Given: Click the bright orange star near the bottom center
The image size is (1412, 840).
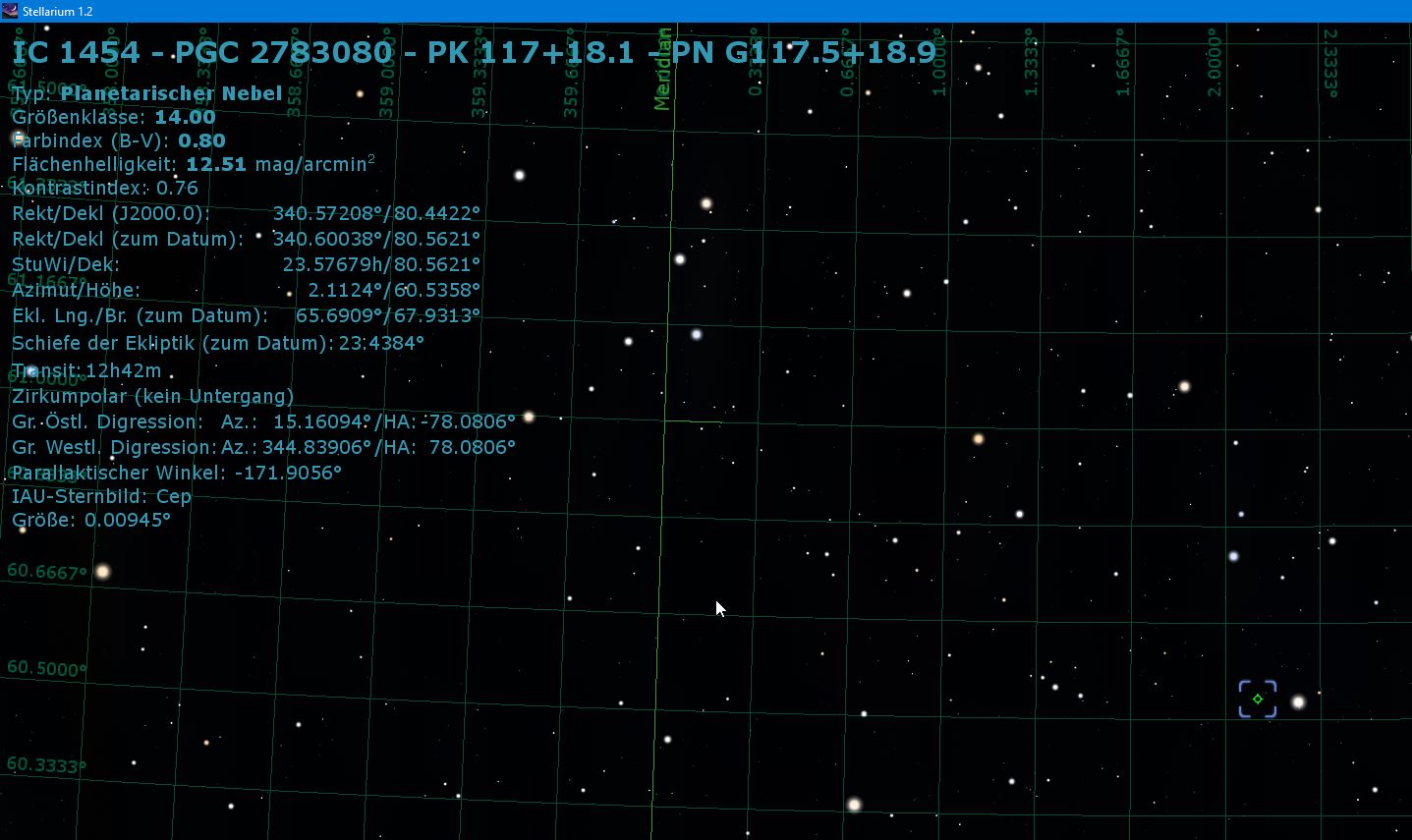Looking at the screenshot, I should click(855, 804).
